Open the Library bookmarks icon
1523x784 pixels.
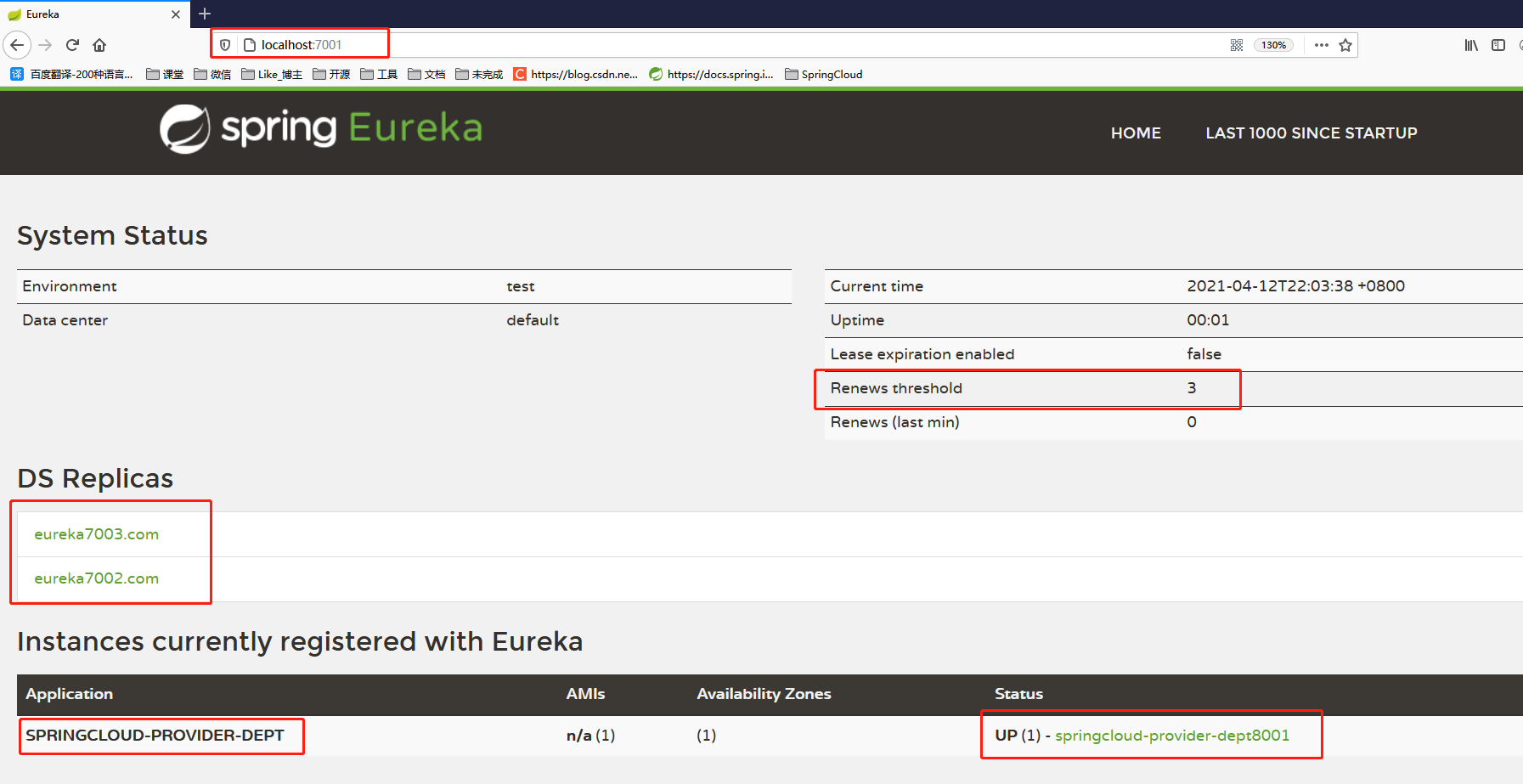(x=1471, y=45)
